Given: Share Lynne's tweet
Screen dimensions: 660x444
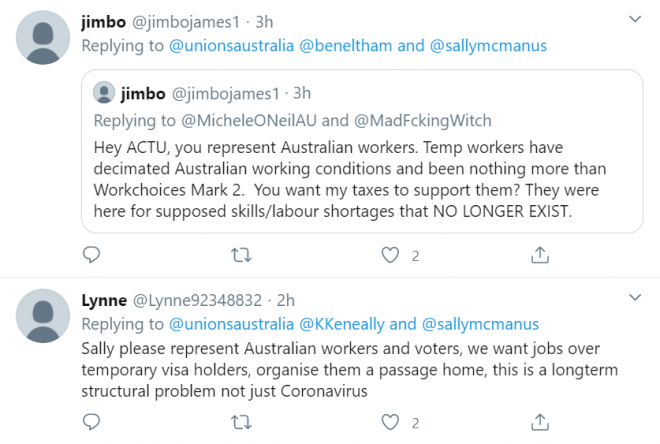Looking at the screenshot, I should click(540, 421).
